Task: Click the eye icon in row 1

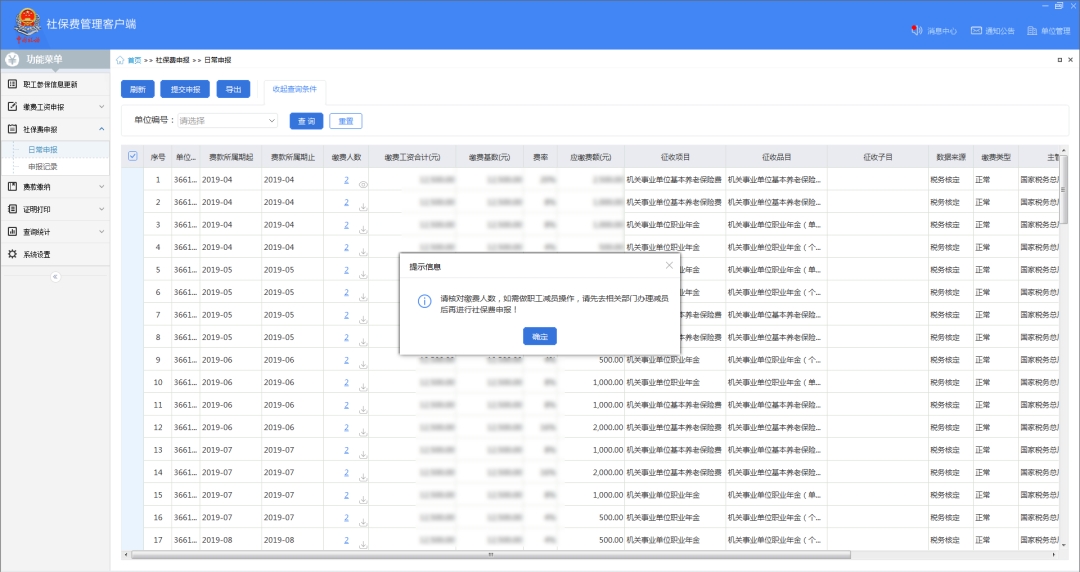Action: pyautogui.click(x=363, y=185)
